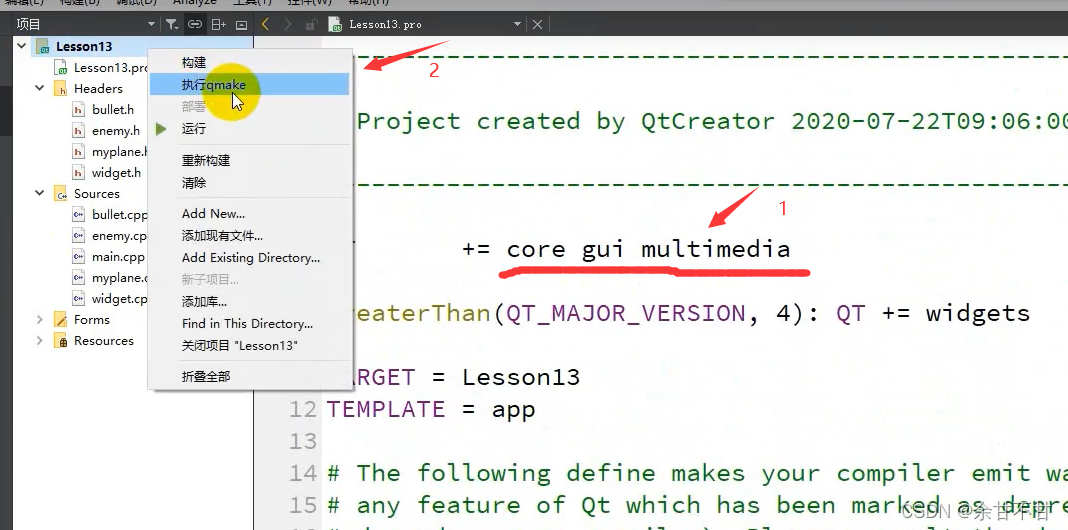Image resolution: width=1068 pixels, height=530 pixels.
Task: Open the filter tree options
Action: pos(172,25)
